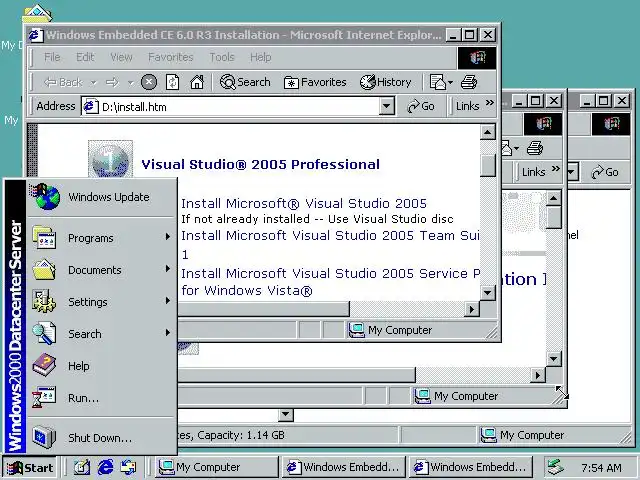Screen dimensions: 640x480
Task: Click the Run icon in Start menu
Action: coord(44,397)
